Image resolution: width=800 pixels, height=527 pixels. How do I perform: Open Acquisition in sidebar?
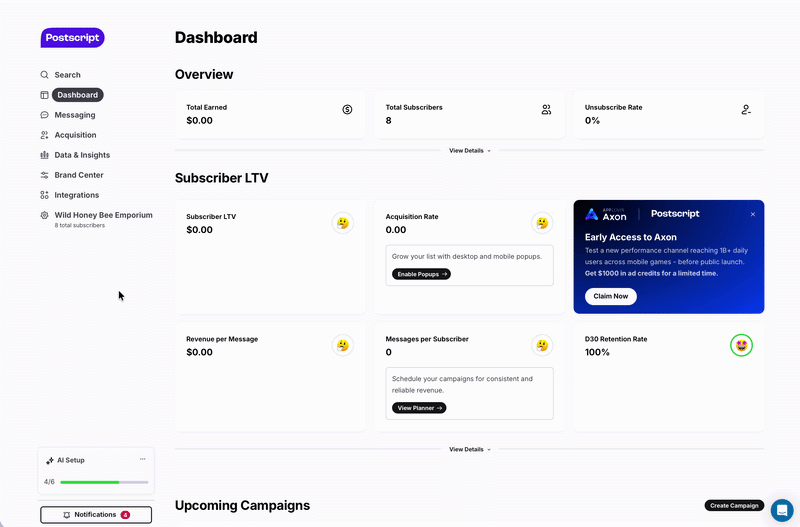[x=75, y=135]
